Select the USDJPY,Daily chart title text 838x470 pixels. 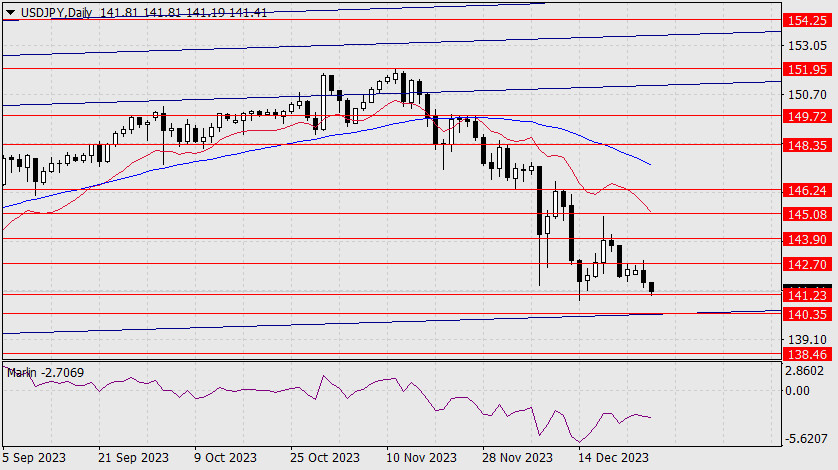[x=56, y=12]
